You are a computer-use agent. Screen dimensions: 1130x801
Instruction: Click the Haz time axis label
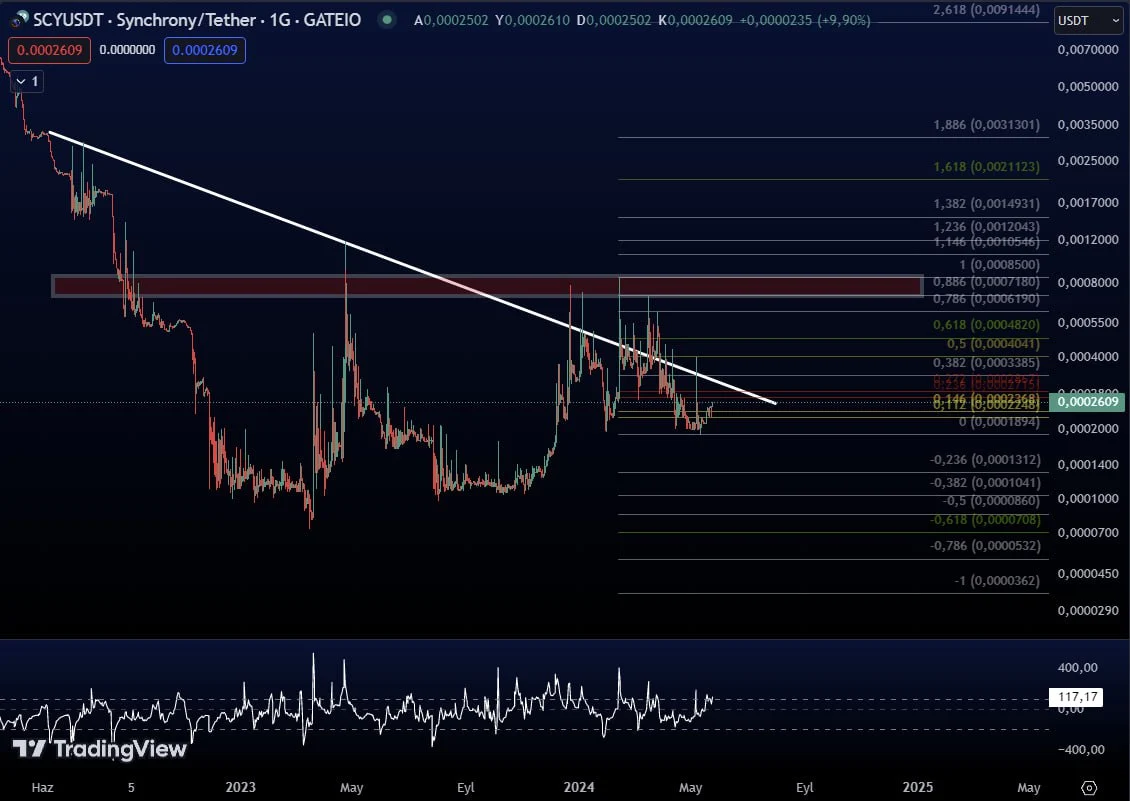pyautogui.click(x=43, y=787)
